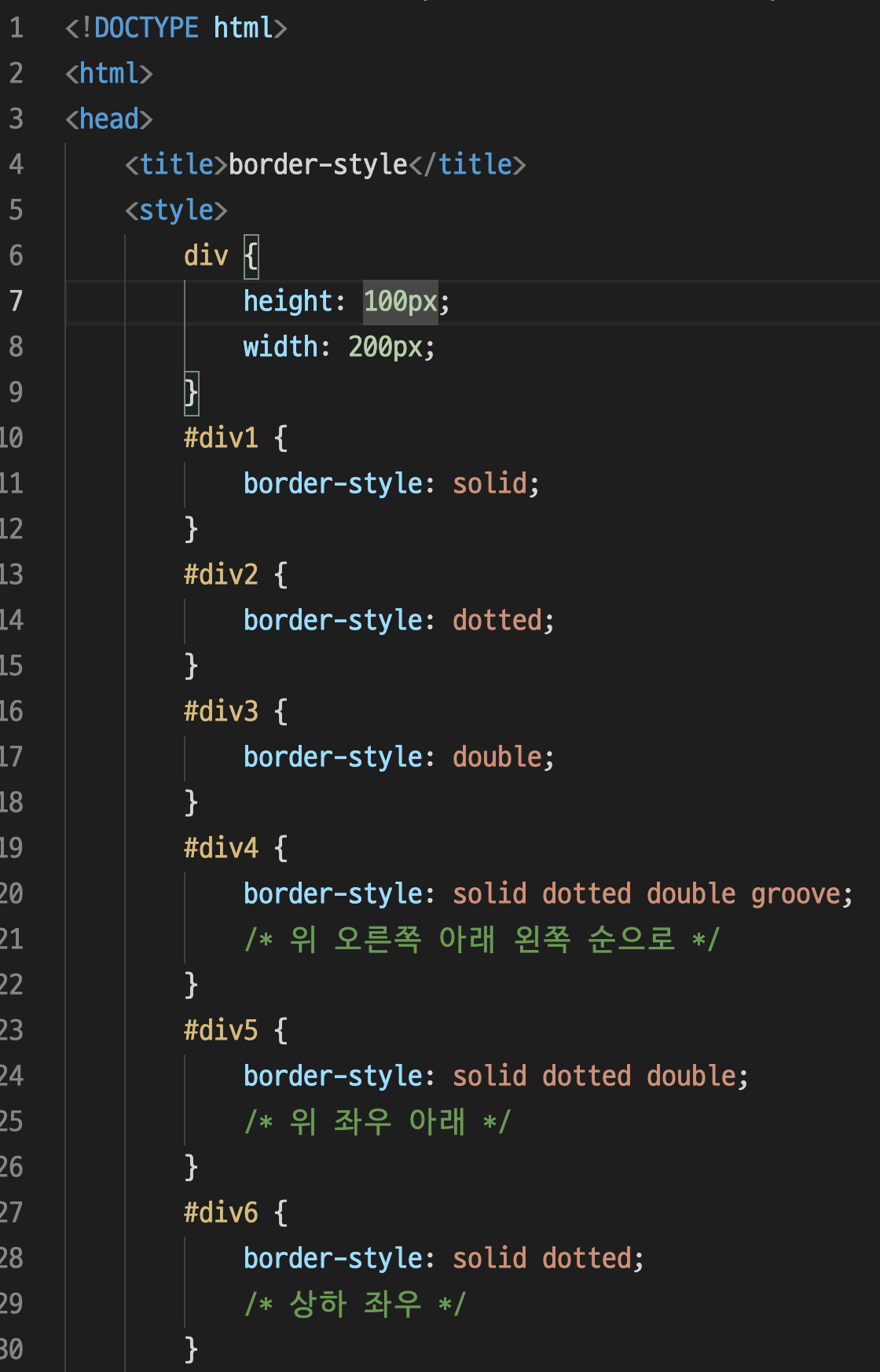The image size is (880, 1372).
Task: Click the #div2 selector
Action: (221, 575)
